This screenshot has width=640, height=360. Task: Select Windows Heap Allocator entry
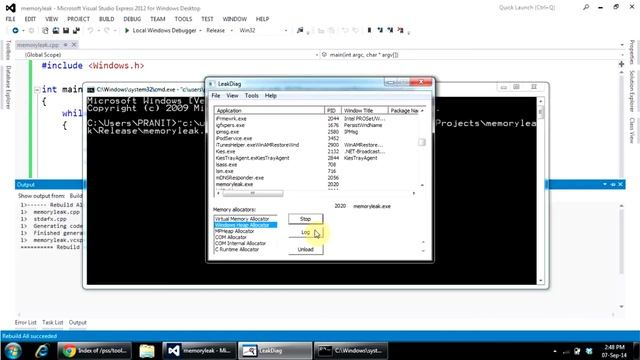click(245, 225)
